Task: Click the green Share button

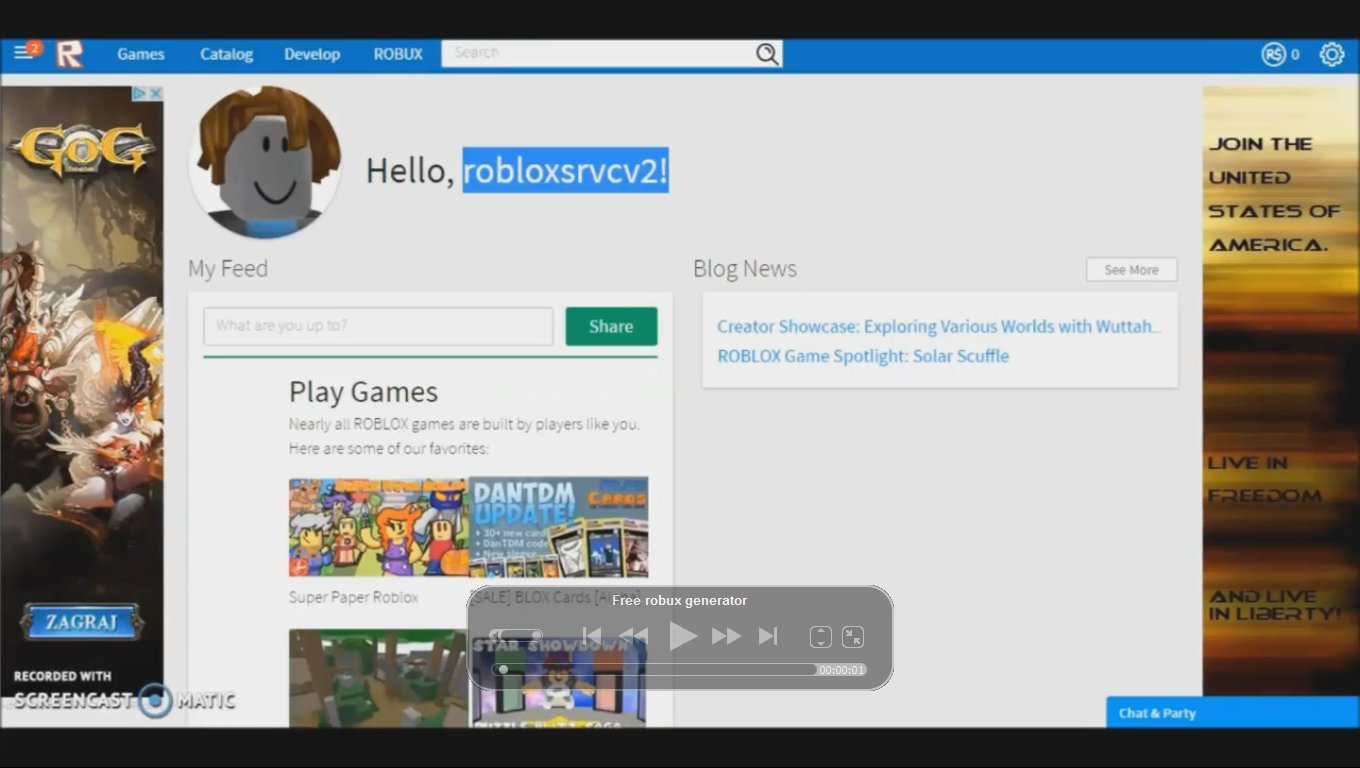Action: [611, 326]
